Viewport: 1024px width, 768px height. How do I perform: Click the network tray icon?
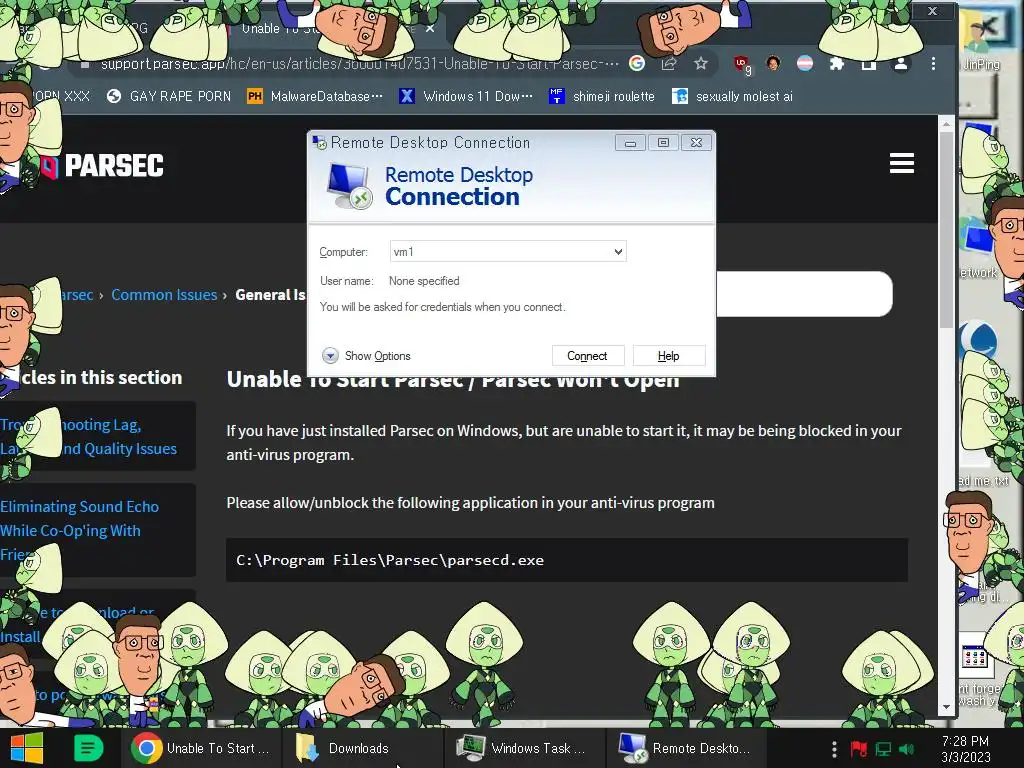tap(883, 749)
